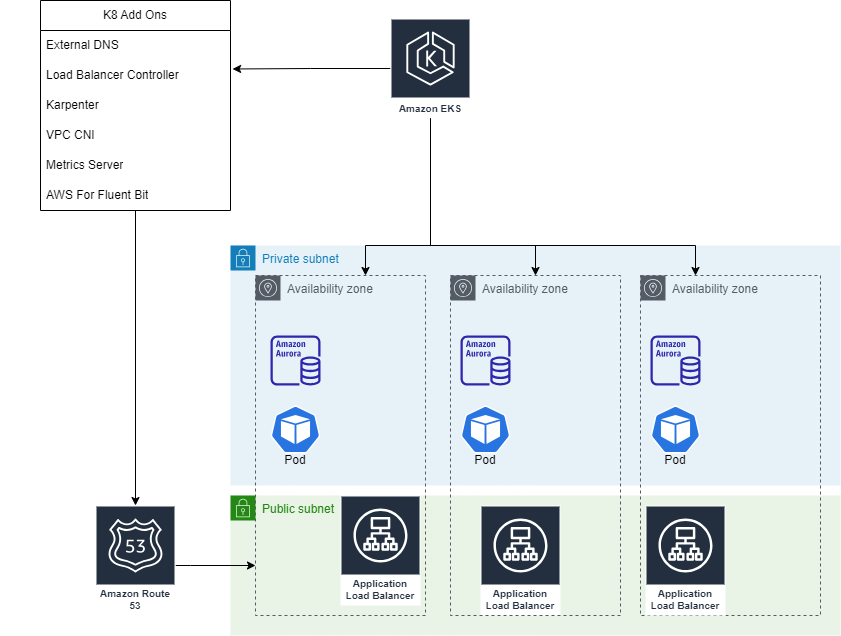
Task: Click the right Availability zone label
Action: [715, 289]
